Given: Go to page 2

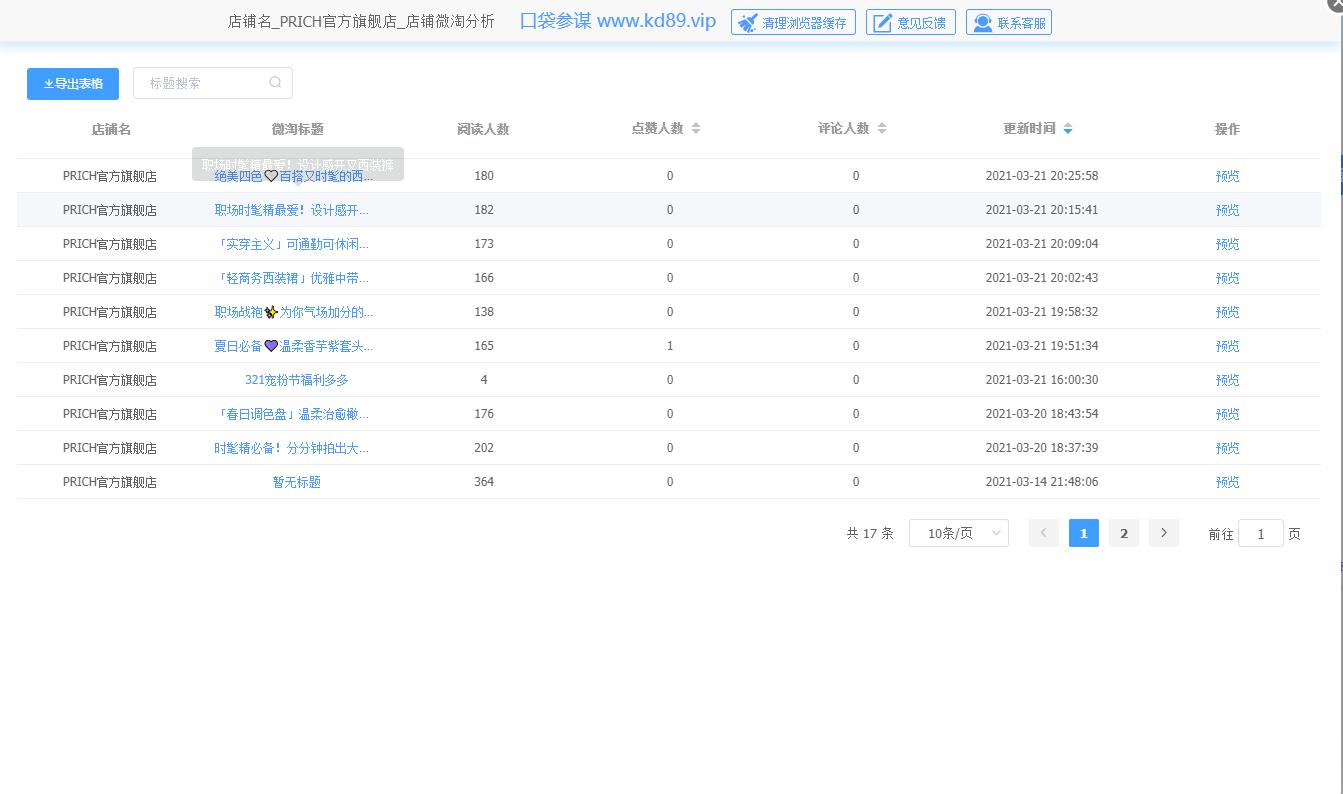Looking at the screenshot, I should 1123,533.
